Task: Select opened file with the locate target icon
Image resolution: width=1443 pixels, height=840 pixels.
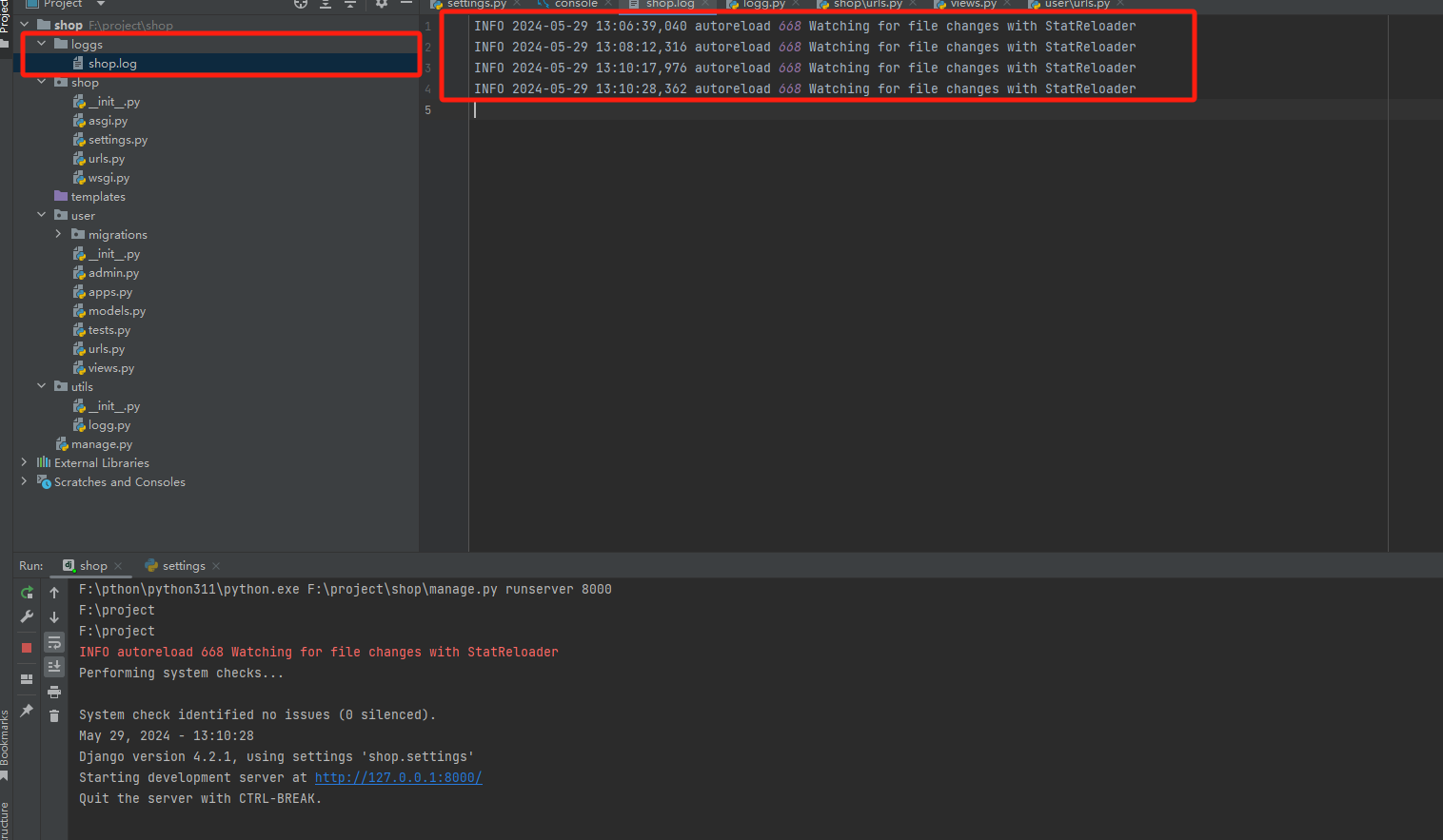Action: [301, 4]
